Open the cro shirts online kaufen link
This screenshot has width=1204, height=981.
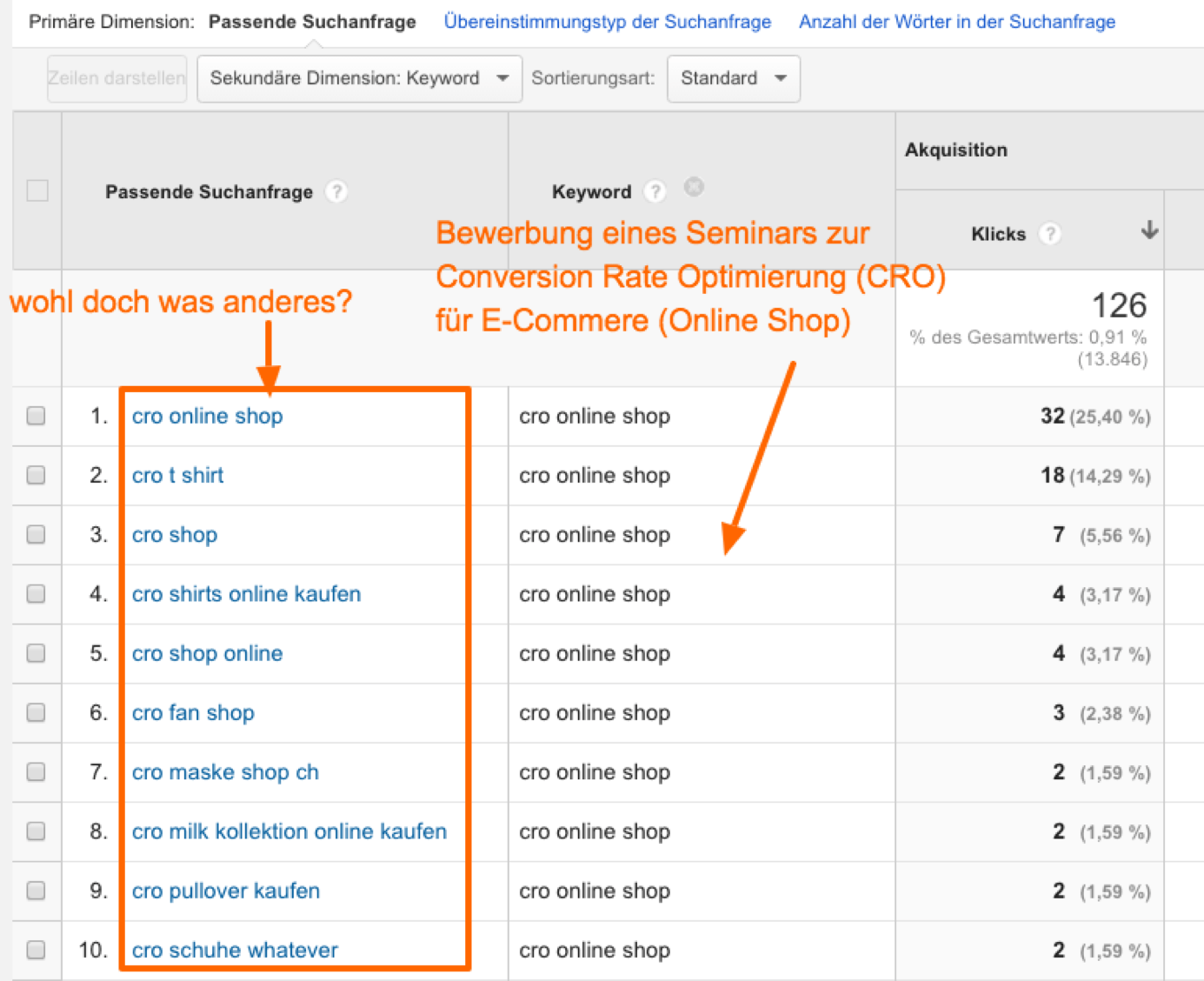coord(246,594)
